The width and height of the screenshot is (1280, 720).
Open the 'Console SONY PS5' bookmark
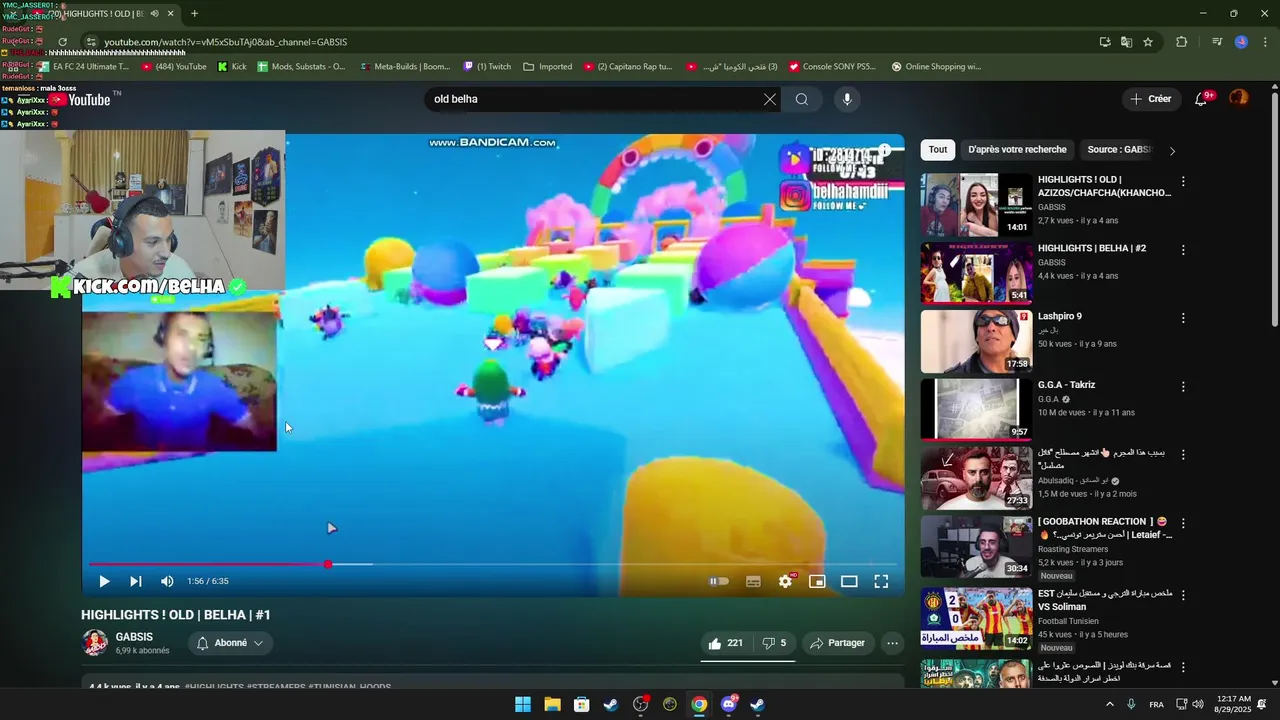point(832,67)
